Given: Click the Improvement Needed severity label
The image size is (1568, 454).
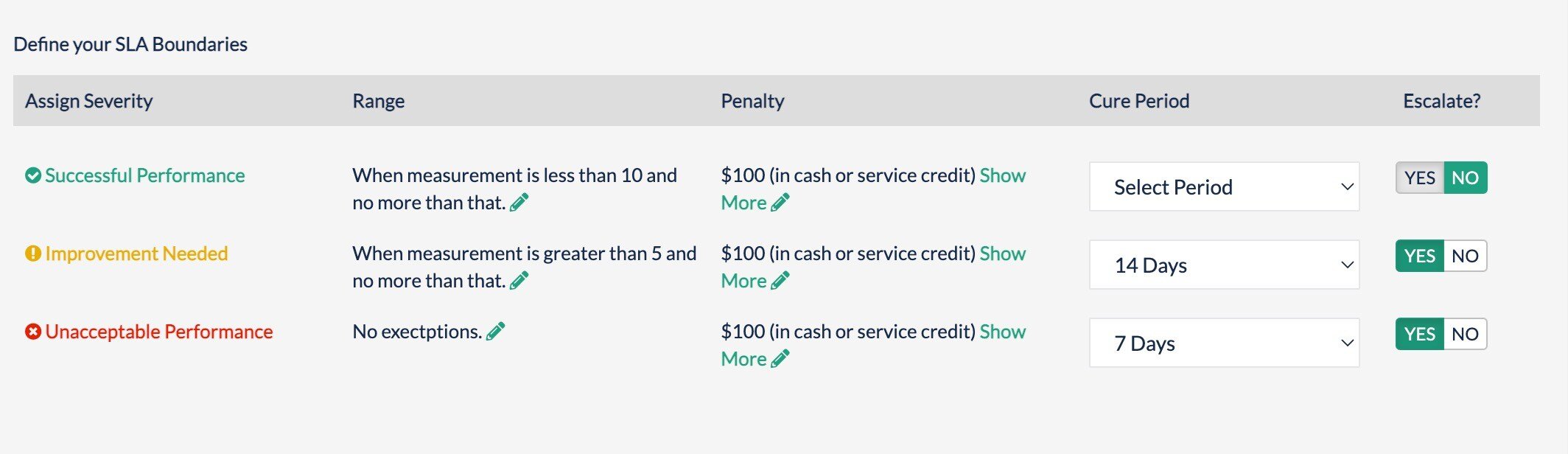Looking at the screenshot, I should 136,254.
